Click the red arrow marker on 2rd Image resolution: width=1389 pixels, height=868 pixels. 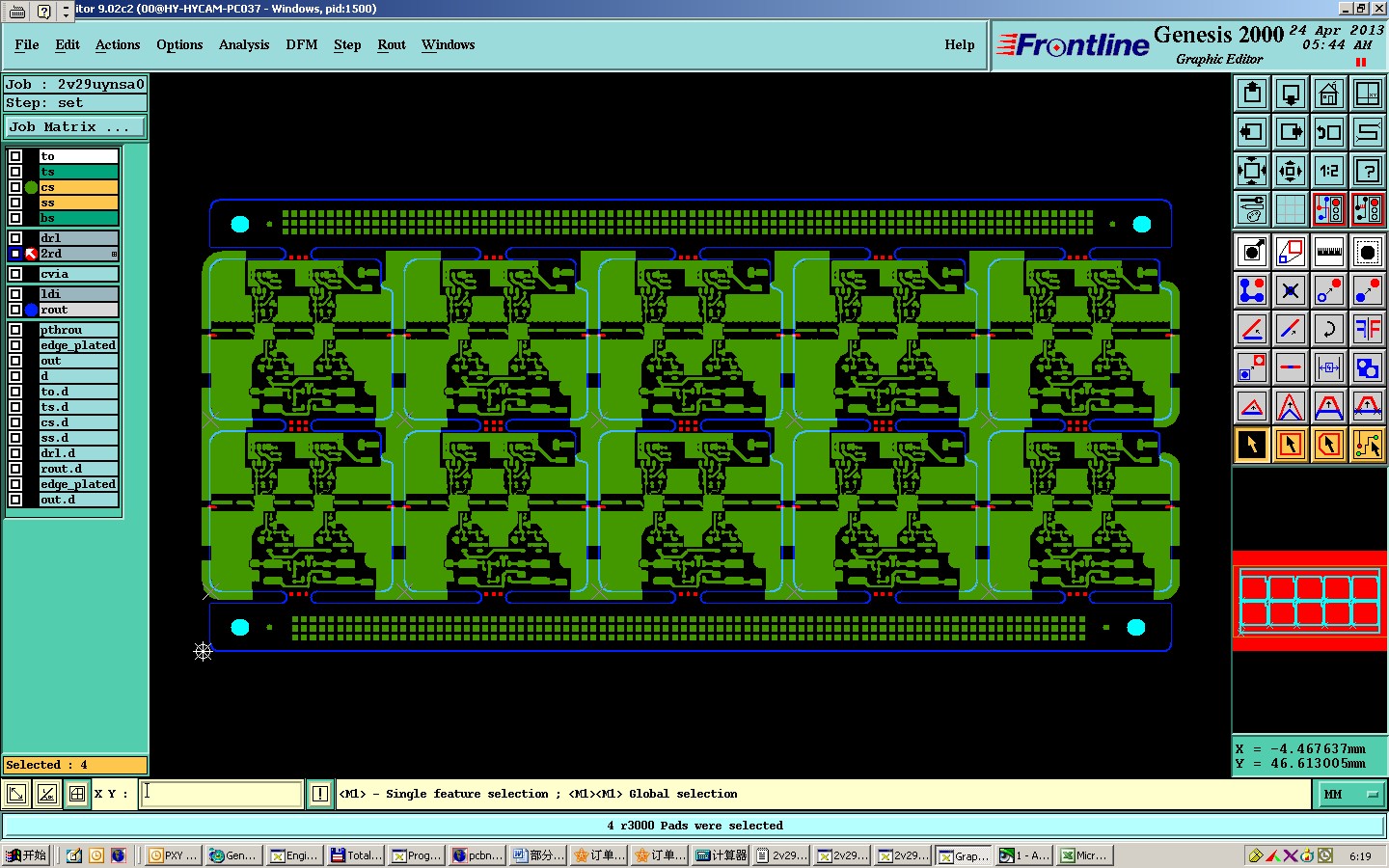(x=31, y=254)
